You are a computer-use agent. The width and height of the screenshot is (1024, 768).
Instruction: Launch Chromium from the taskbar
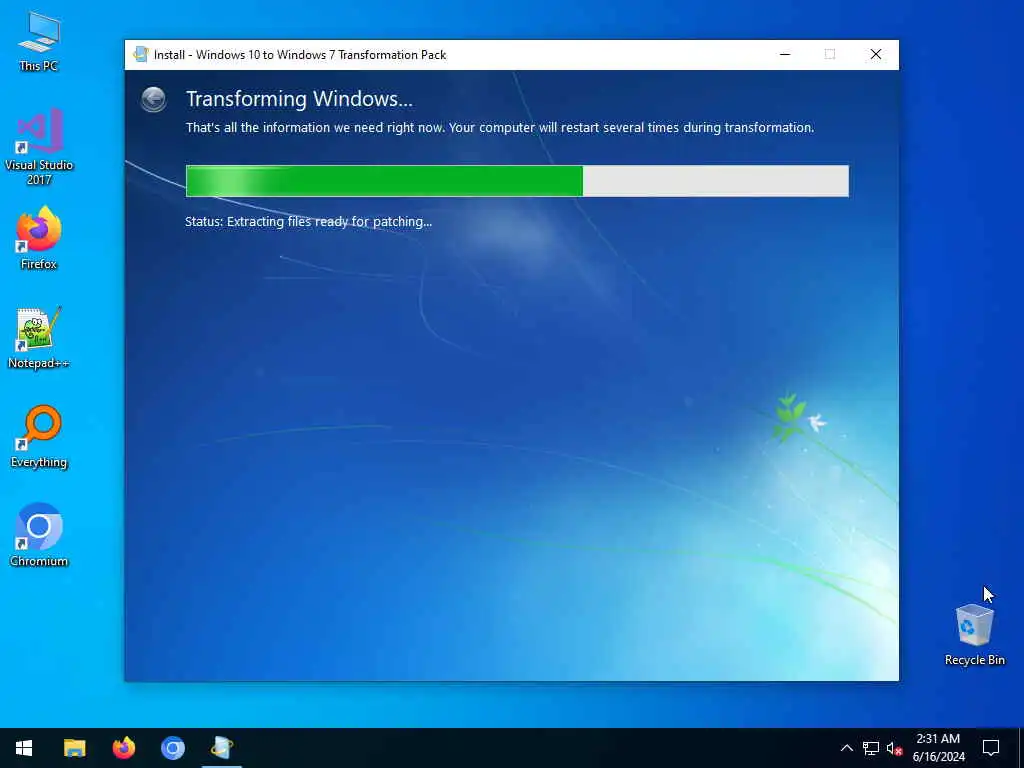pyautogui.click(x=172, y=748)
